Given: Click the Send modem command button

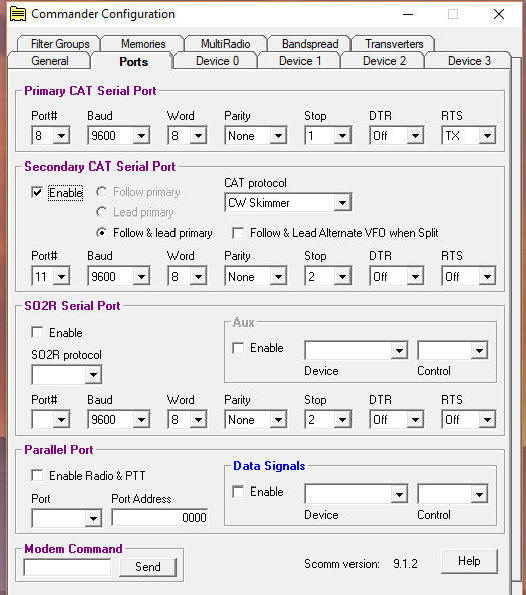Looking at the screenshot, I should 148,567.
